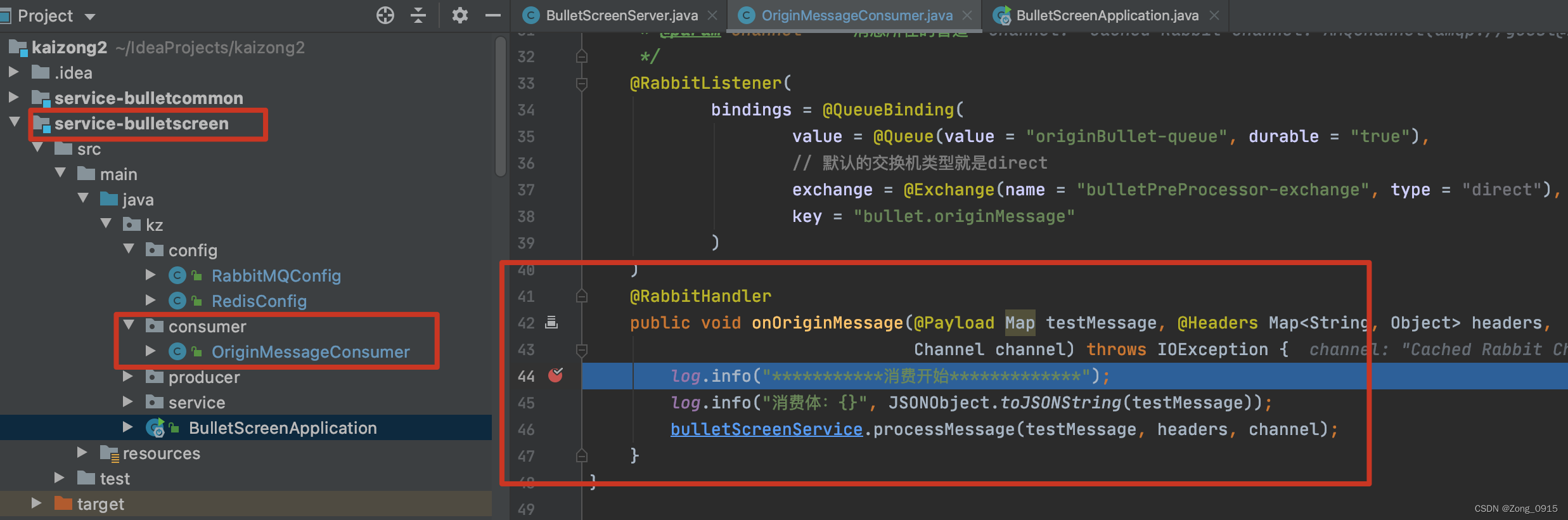Screen dimensions: 1568x520
Task: Click the Project panel vertical scrollbar
Action: [x=501, y=107]
